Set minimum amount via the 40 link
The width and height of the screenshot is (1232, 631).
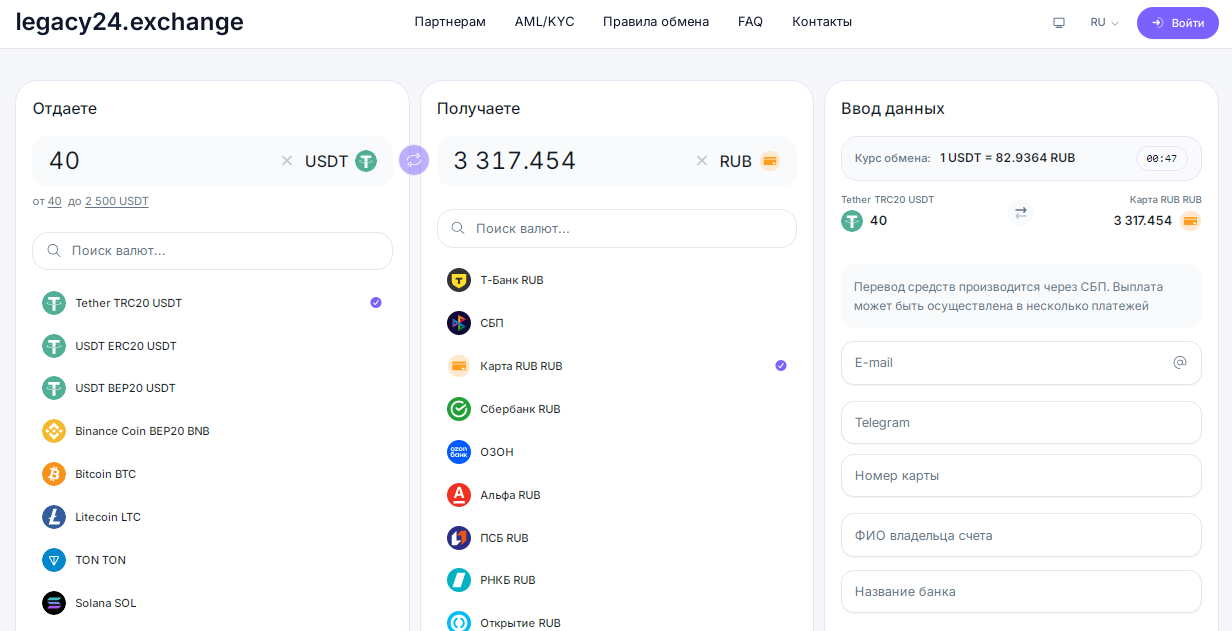pyautogui.click(x=55, y=201)
